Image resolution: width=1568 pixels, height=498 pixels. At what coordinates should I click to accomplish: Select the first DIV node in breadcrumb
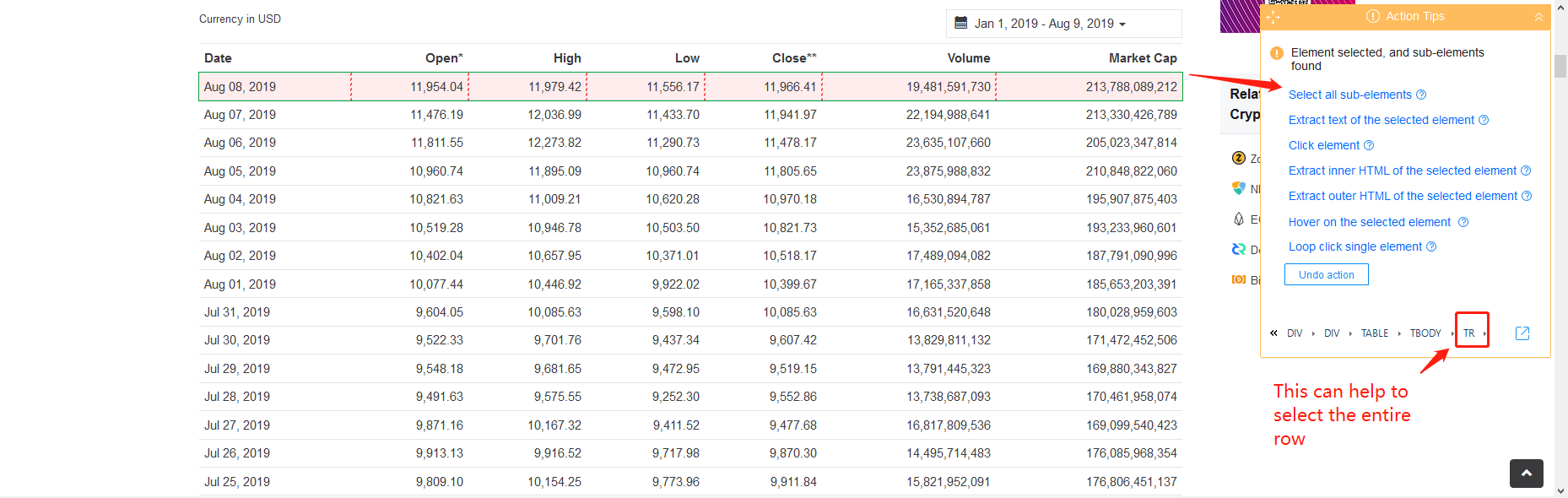[x=1295, y=333]
